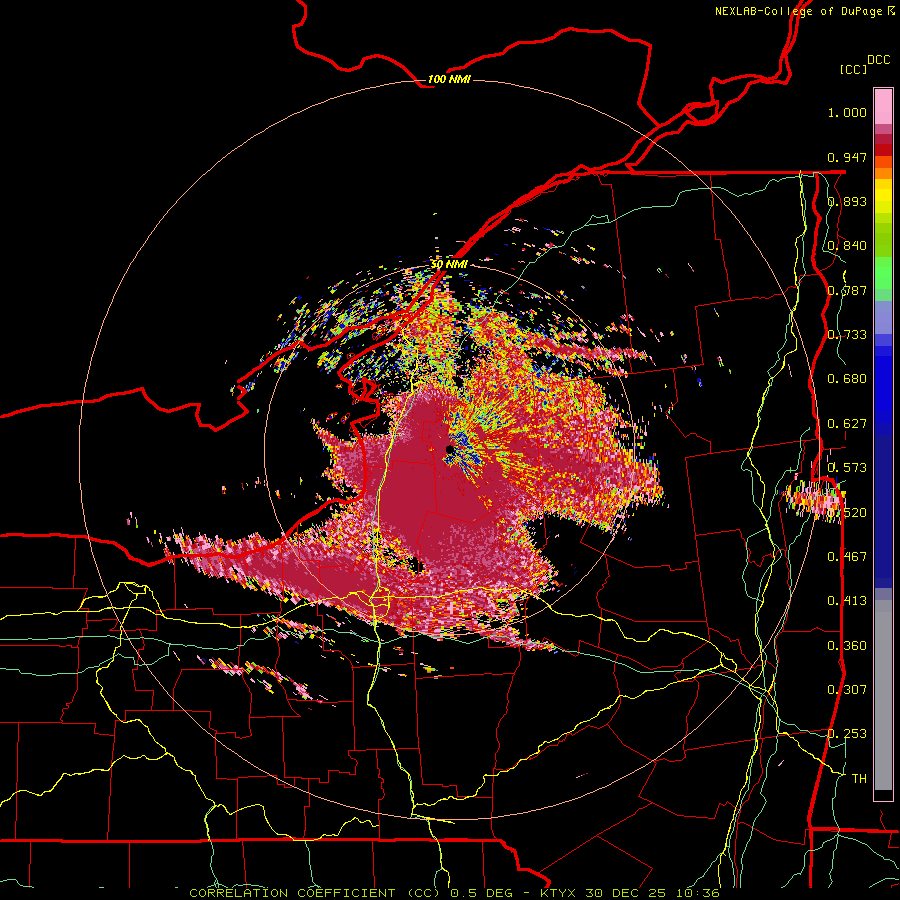Click the 0.680 color scale label
This screenshot has height=900, width=900.
pos(847,379)
